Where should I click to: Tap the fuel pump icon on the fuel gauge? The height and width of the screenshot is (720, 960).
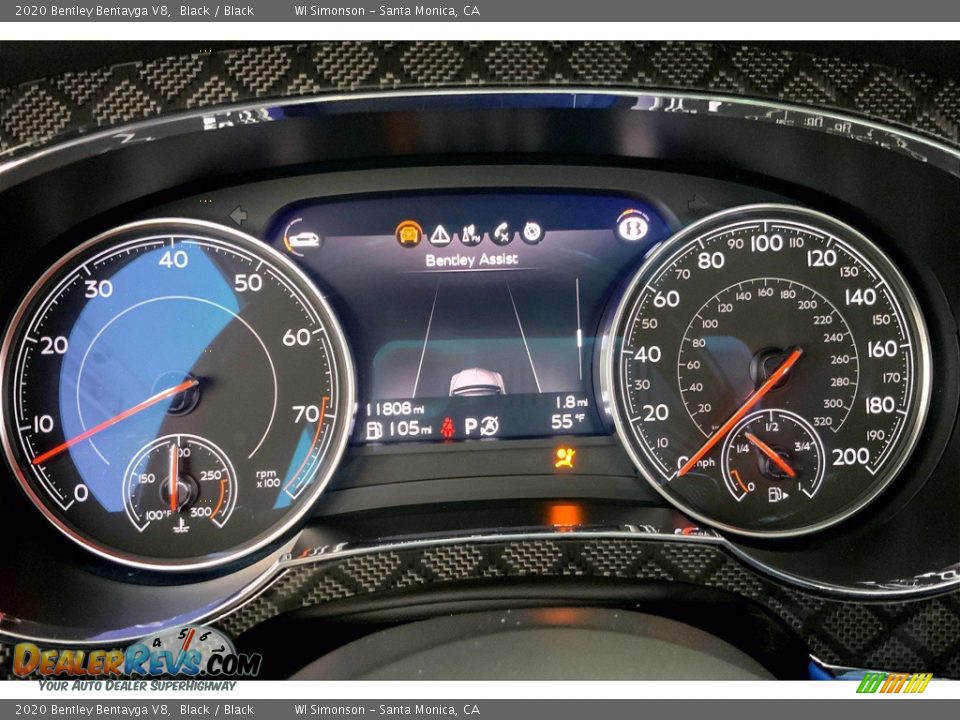coord(777,494)
